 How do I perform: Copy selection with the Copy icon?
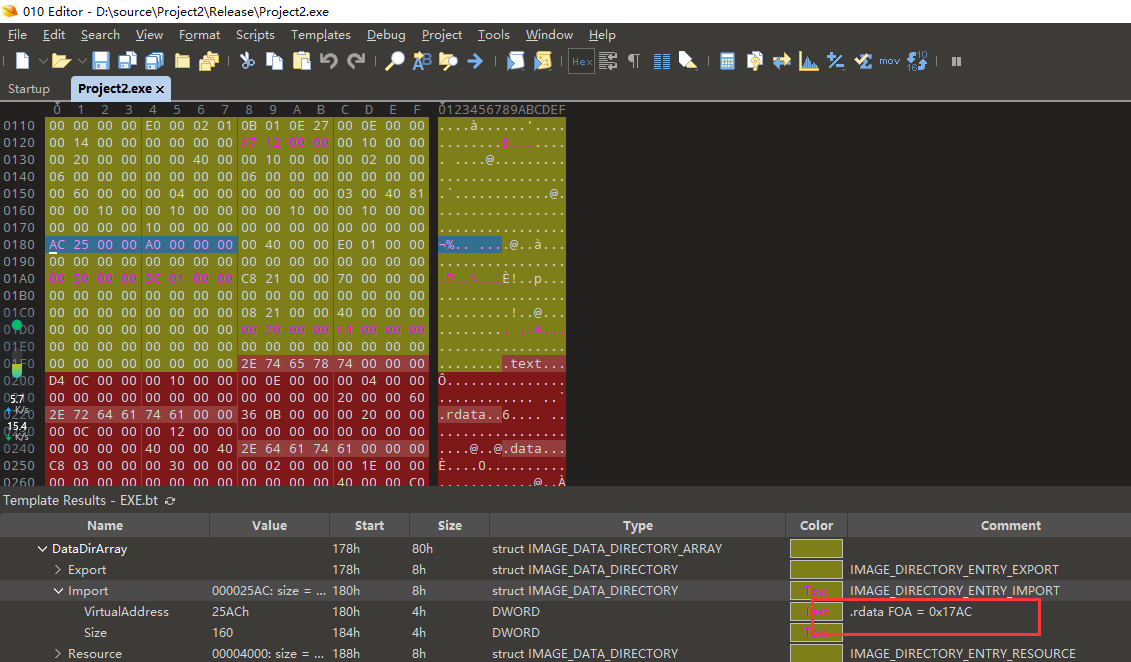point(274,61)
